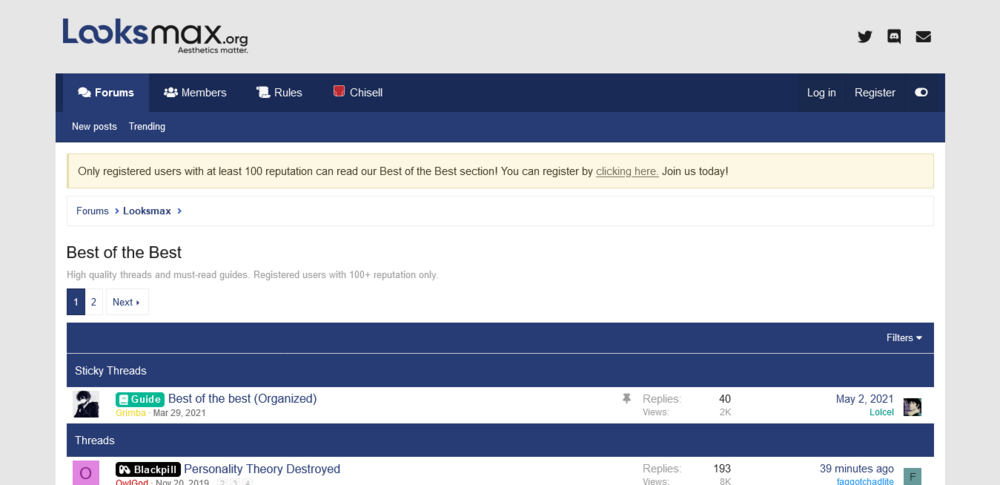Open New posts sub-navigation link
This screenshot has height=485, width=1000.
(94, 126)
